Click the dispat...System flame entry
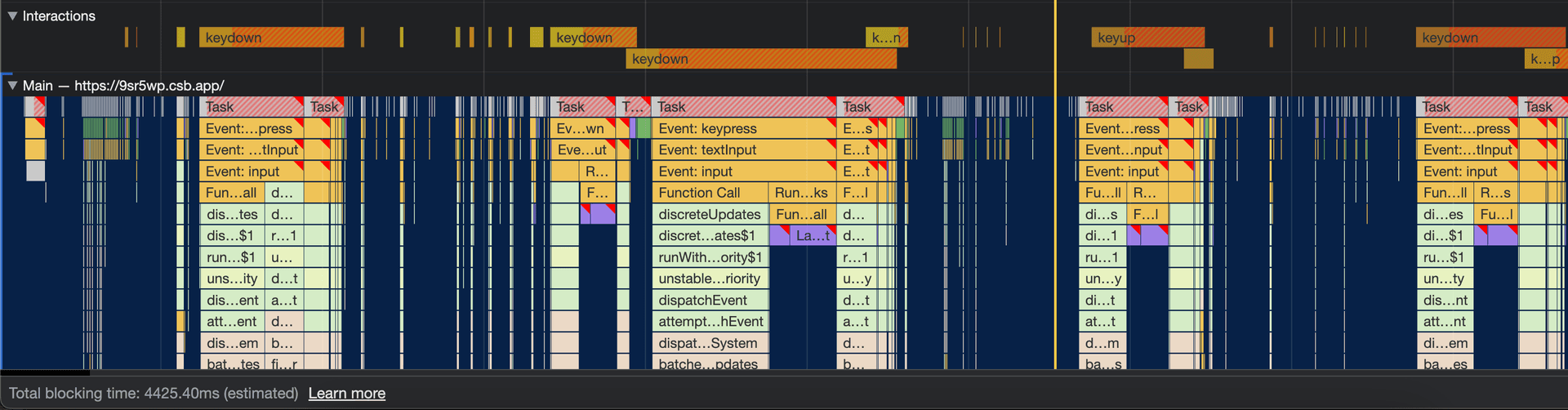 (709, 343)
